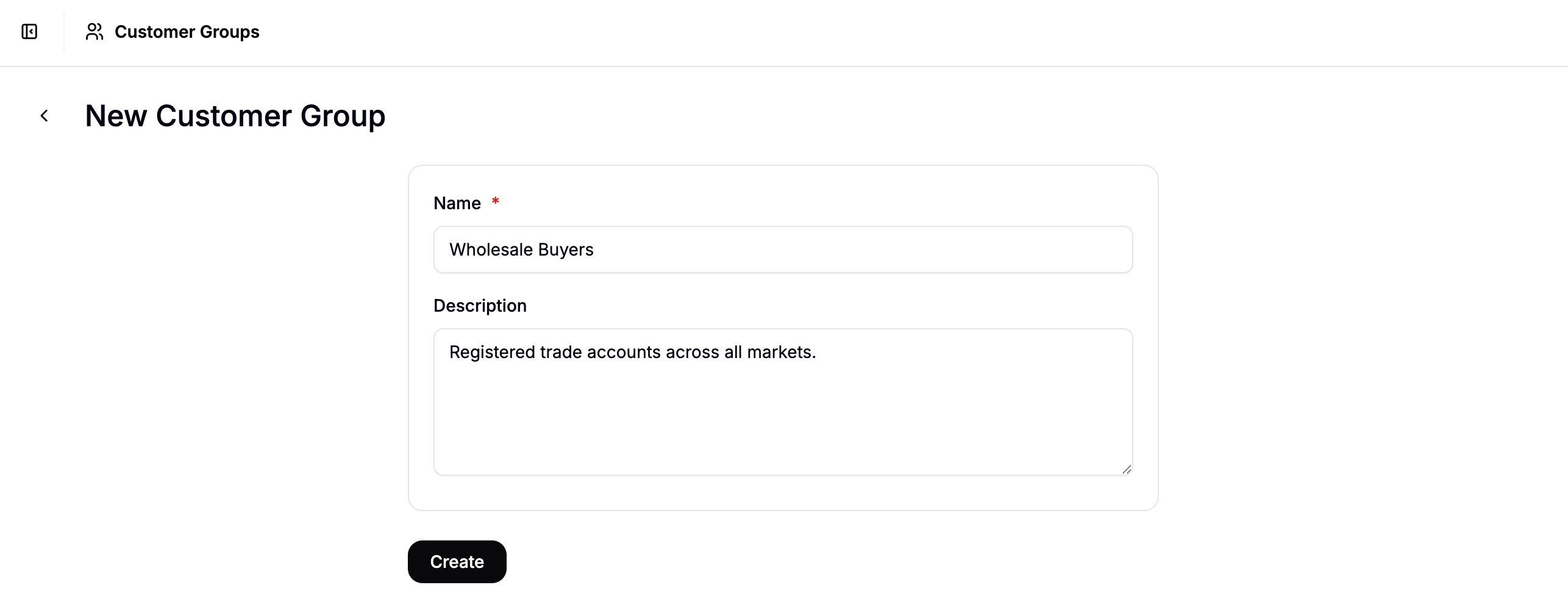Click Create to save the group
The height and width of the screenshot is (599, 1568).
(457, 561)
